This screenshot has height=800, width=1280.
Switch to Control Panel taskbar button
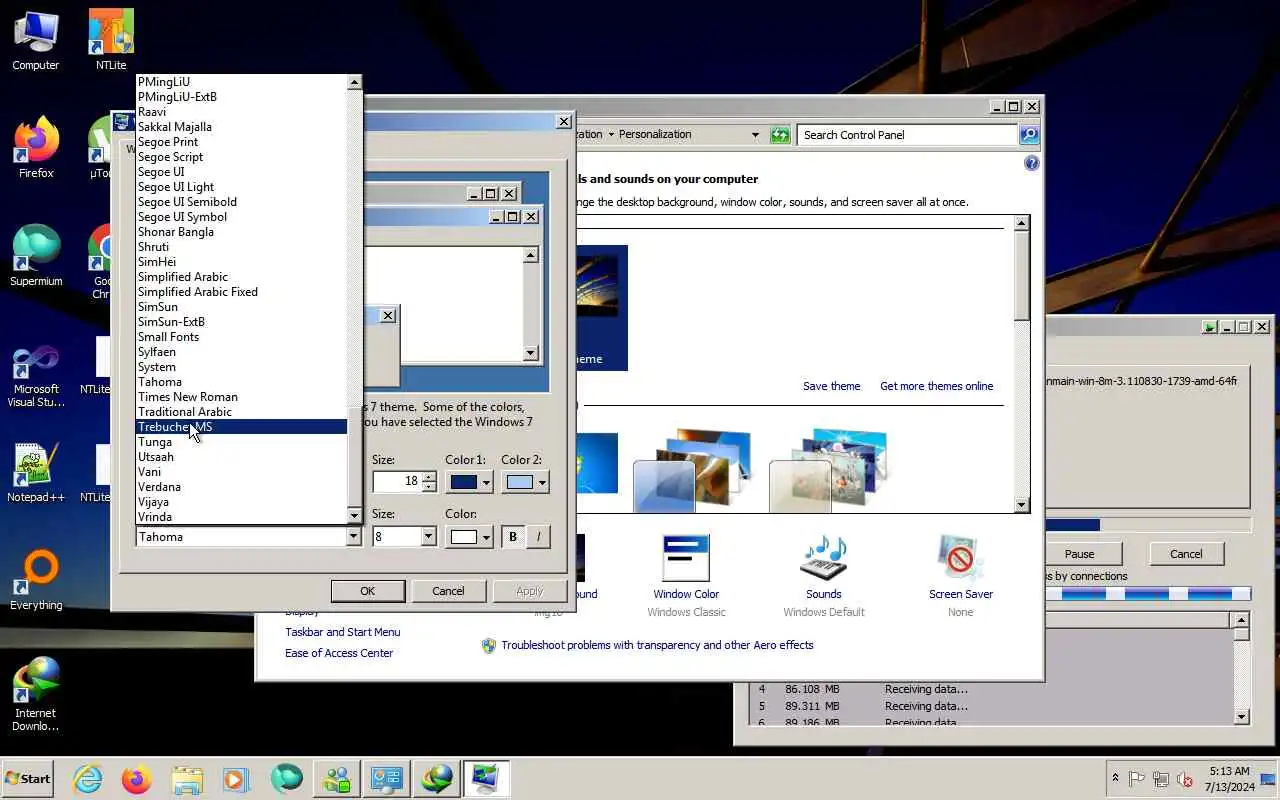(x=386, y=778)
